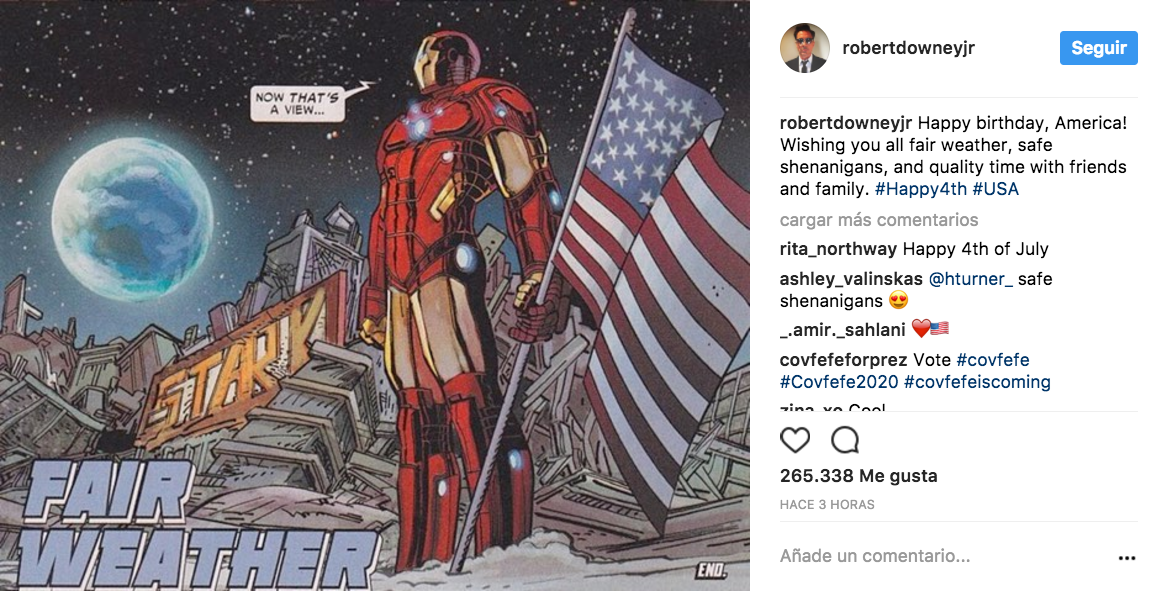Open _.amir._sahlani commenter profile
This screenshot has width=1167, height=591.
(843, 330)
